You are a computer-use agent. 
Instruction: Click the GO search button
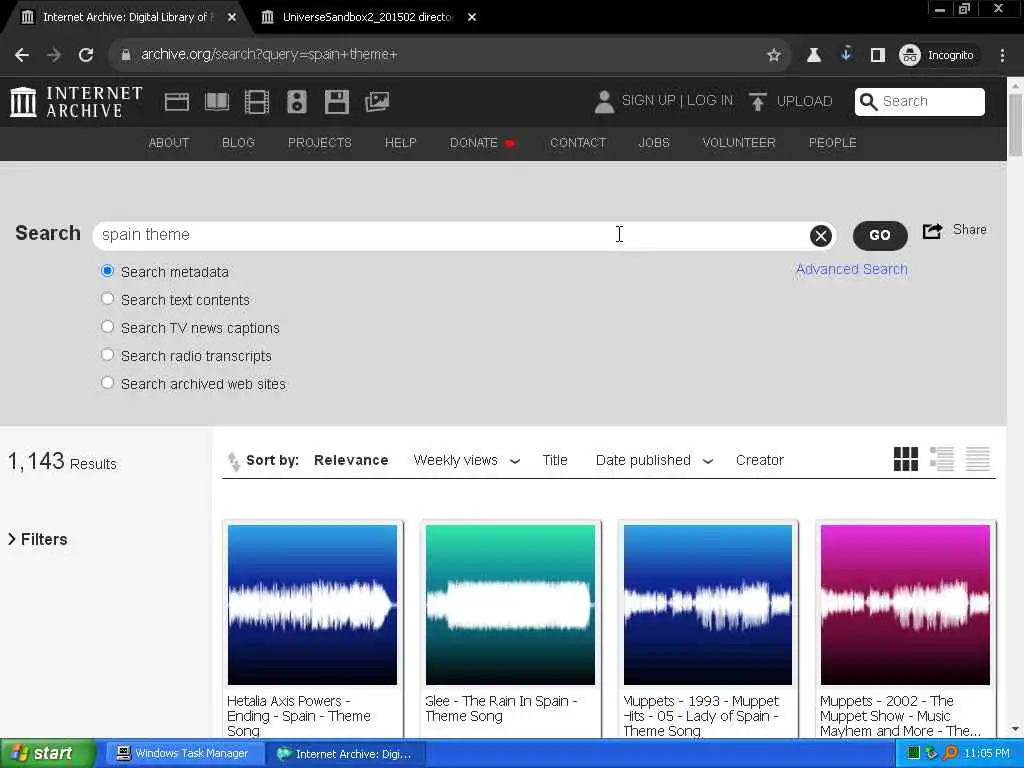click(880, 236)
